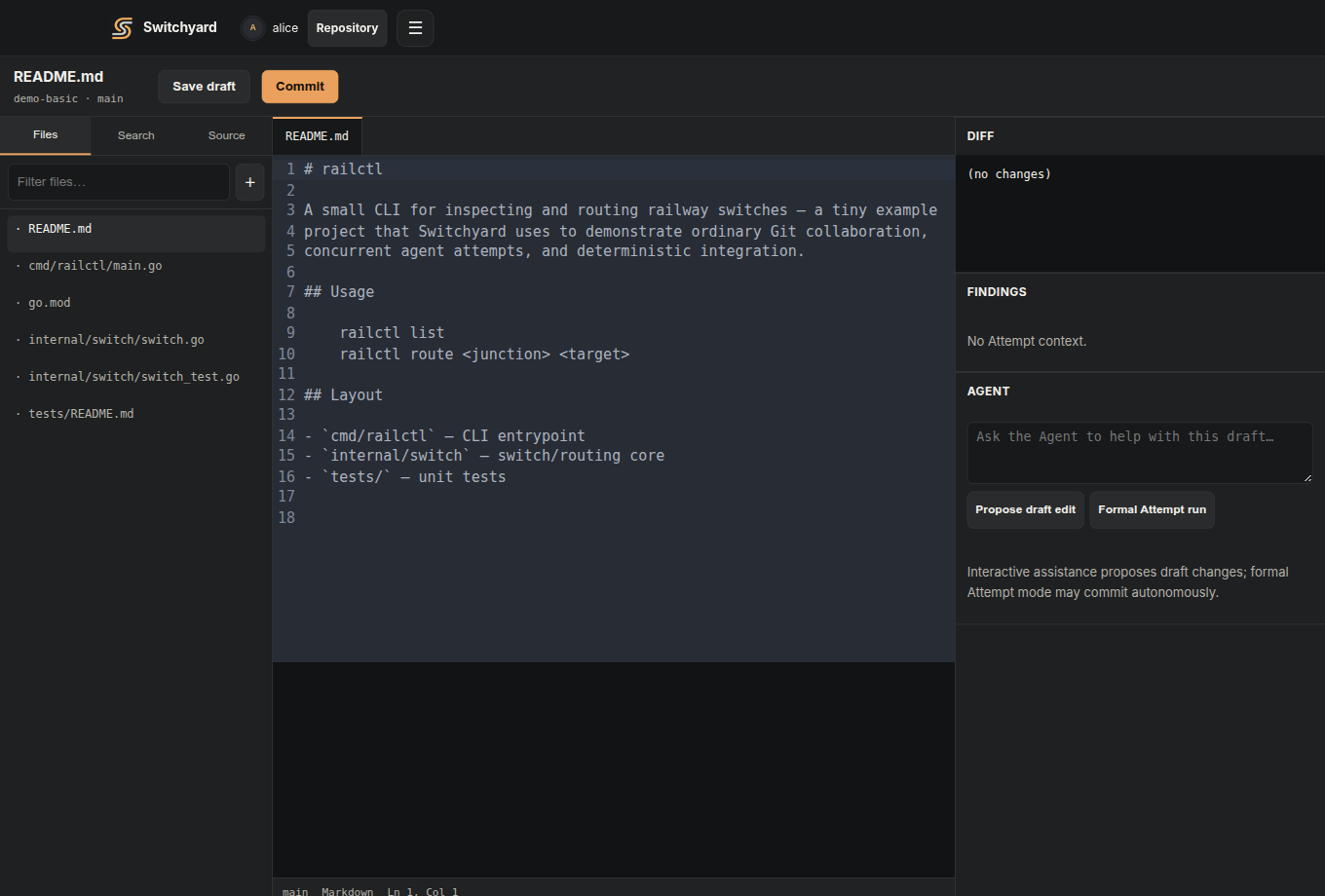
Task: Add a new file with plus button
Action: [249, 182]
